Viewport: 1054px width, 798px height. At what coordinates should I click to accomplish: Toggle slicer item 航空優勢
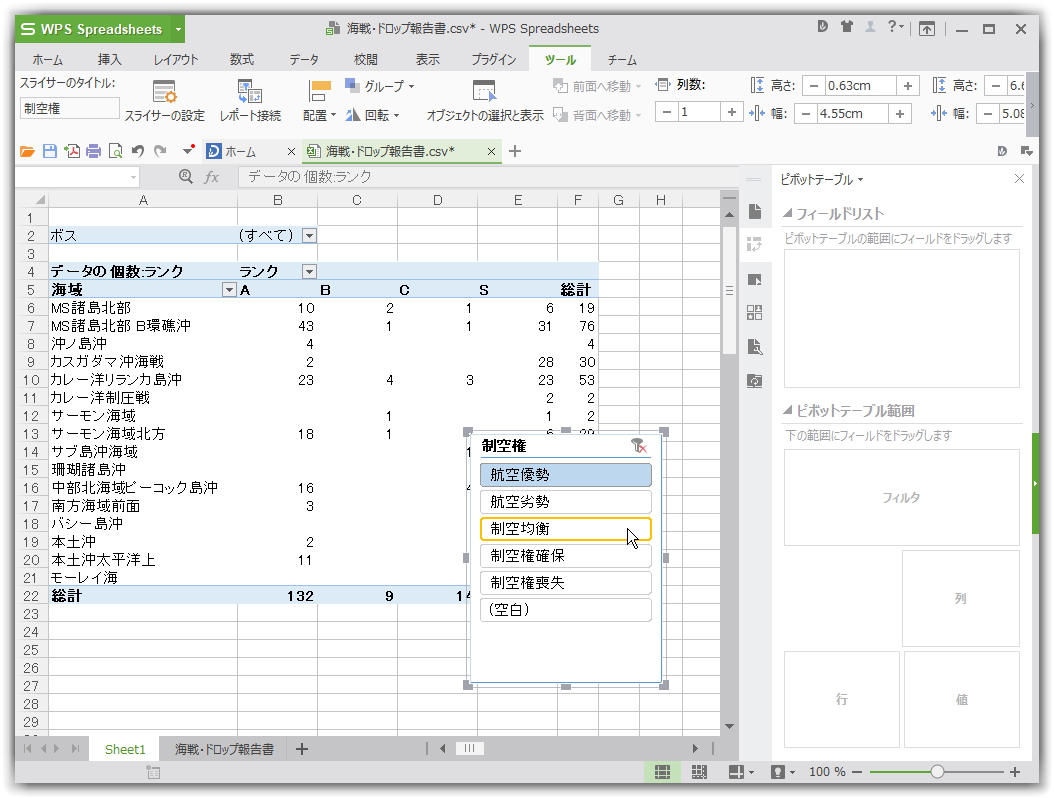coord(565,475)
